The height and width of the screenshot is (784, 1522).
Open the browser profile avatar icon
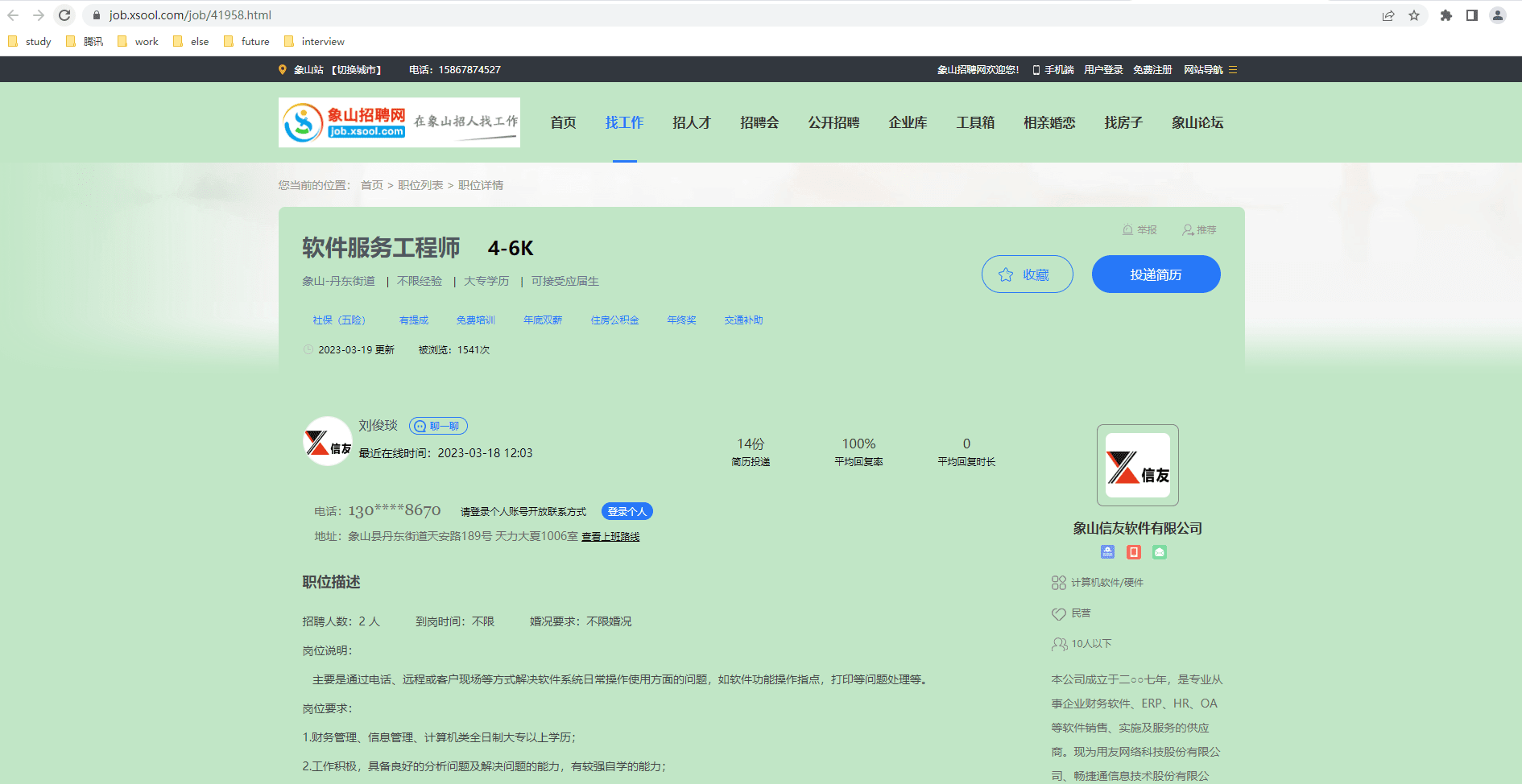pos(1498,15)
